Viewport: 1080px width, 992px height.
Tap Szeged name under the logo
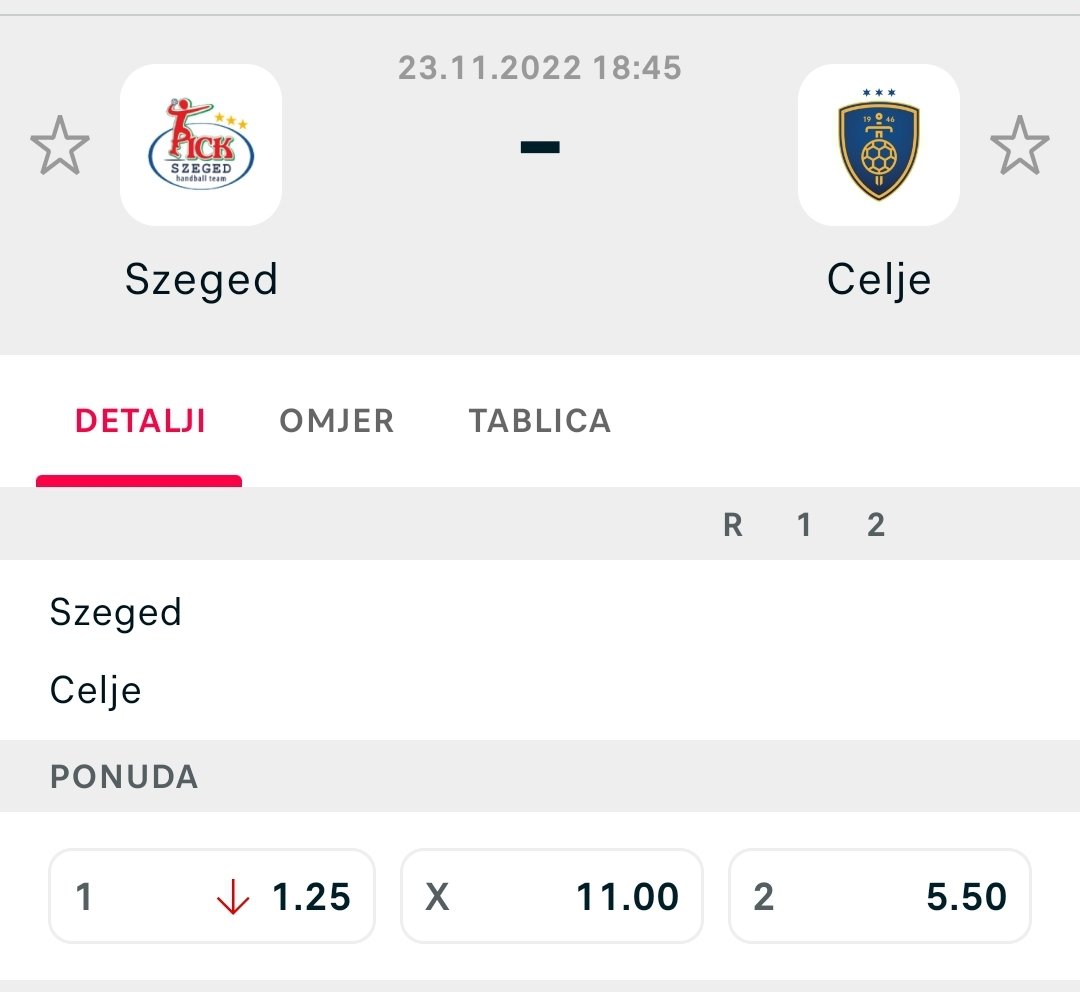(x=201, y=280)
